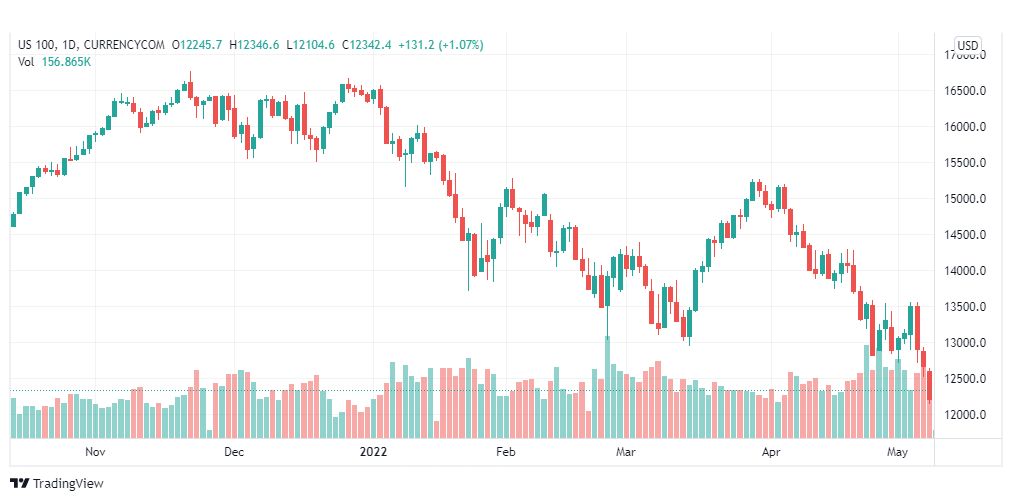
Task: Open the USD currency selector
Action: pyautogui.click(x=967, y=45)
